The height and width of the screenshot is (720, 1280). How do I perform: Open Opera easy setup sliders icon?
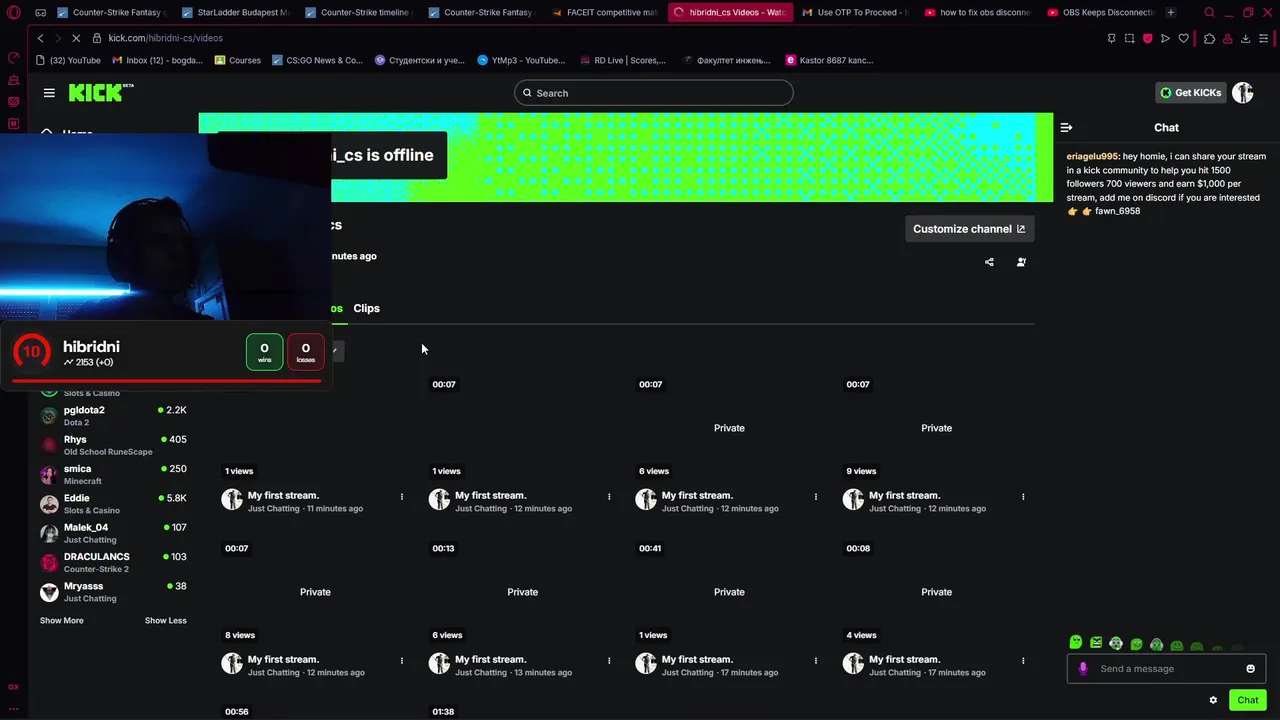click(x=1264, y=38)
